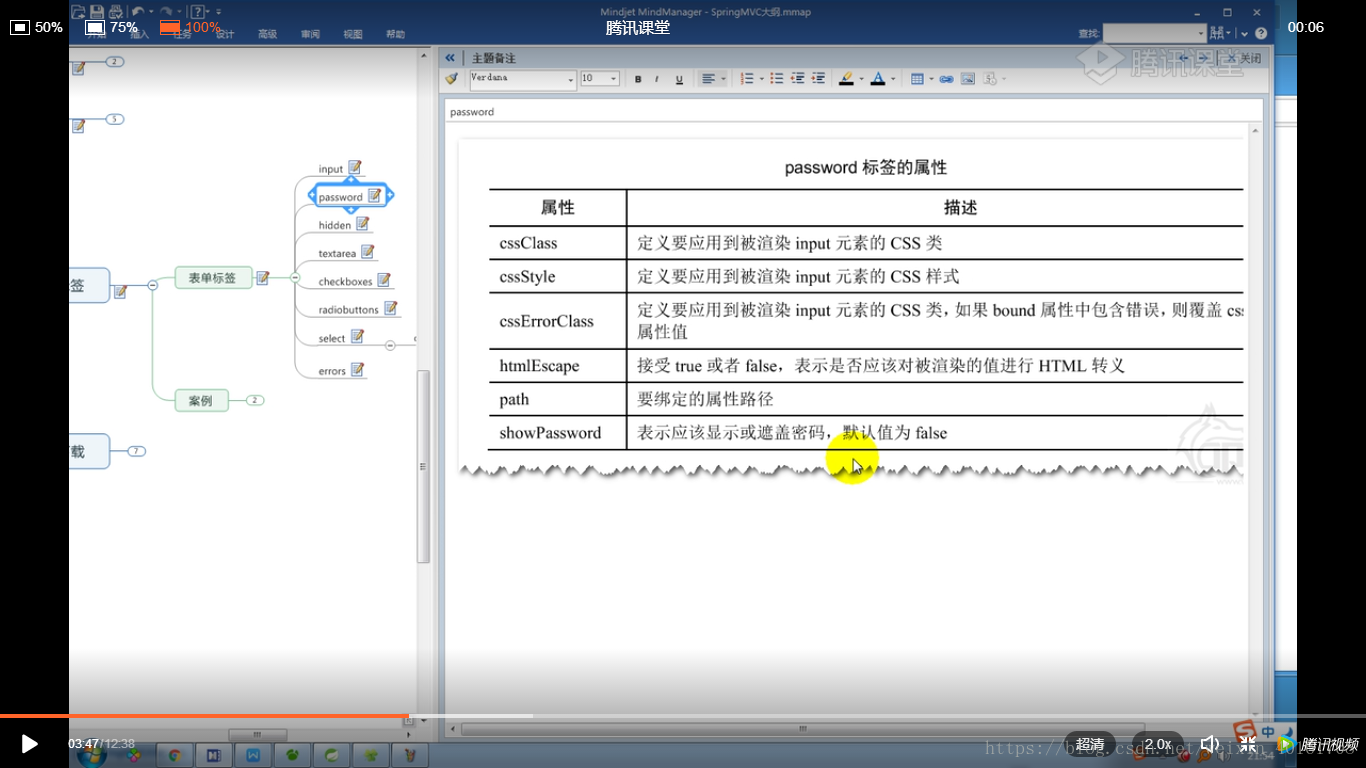This screenshot has width=1366, height=768.
Task: Expand the select topic subbranch
Action: (x=390, y=345)
